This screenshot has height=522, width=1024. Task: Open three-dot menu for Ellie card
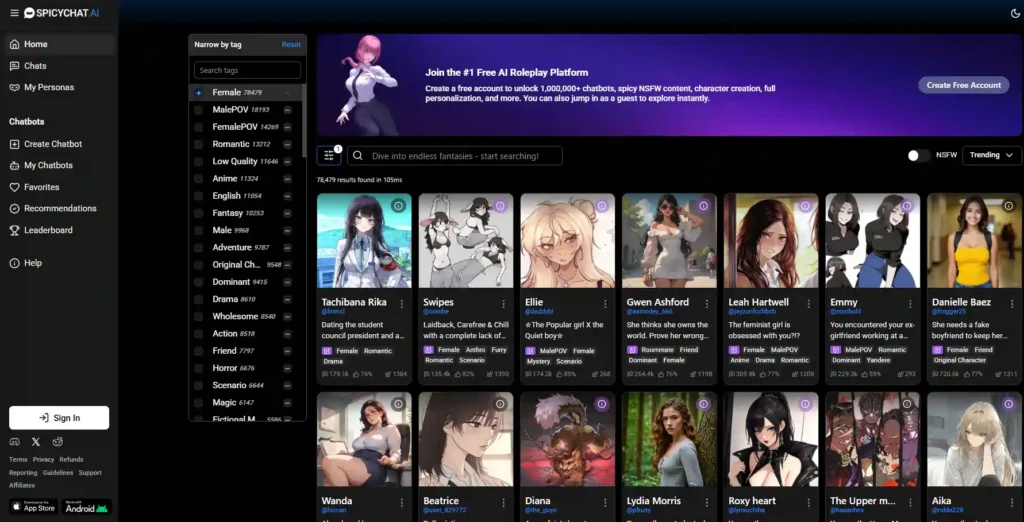(605, 303)
